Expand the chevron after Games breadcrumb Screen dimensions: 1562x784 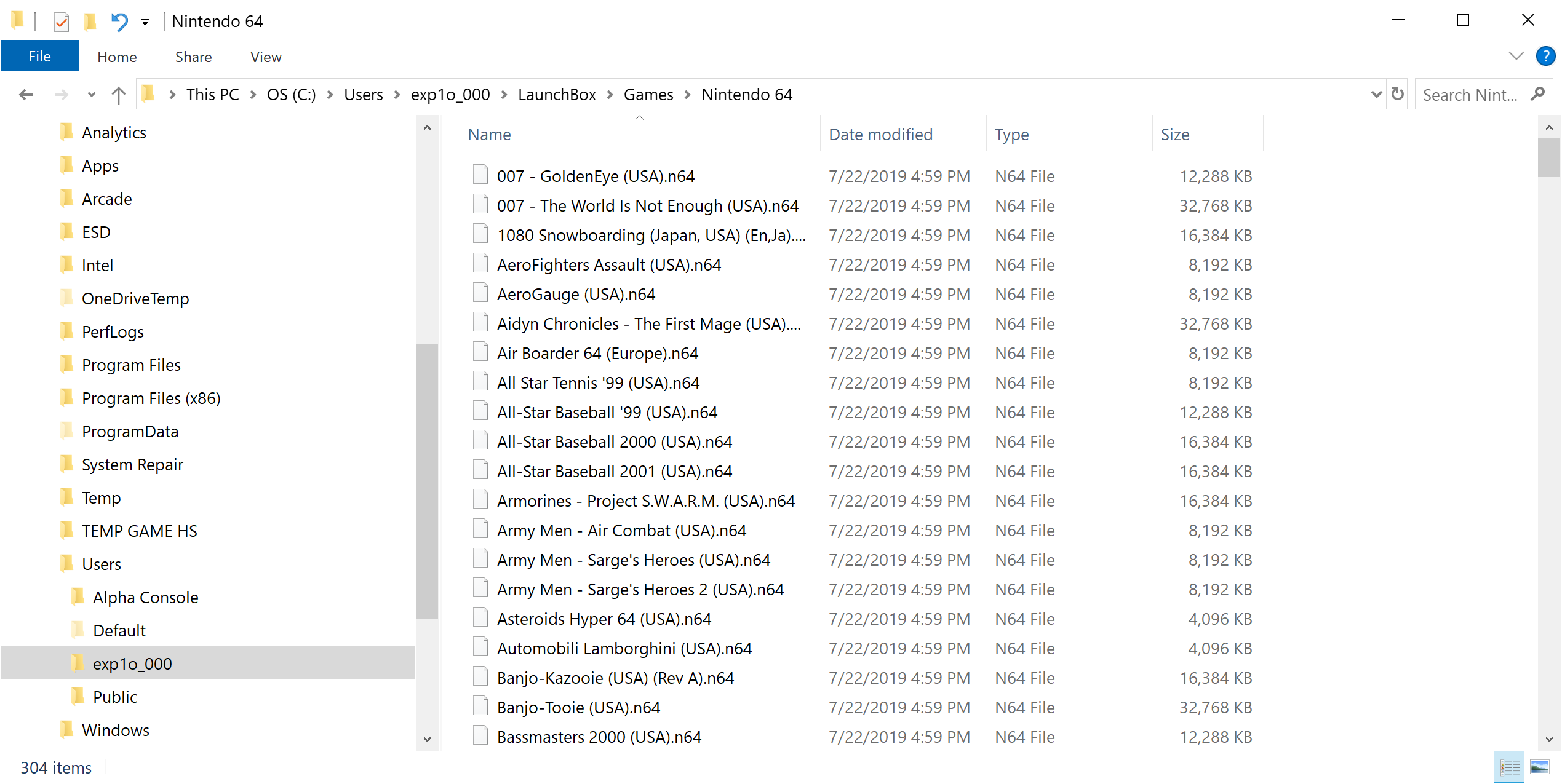tap(688, 95)
